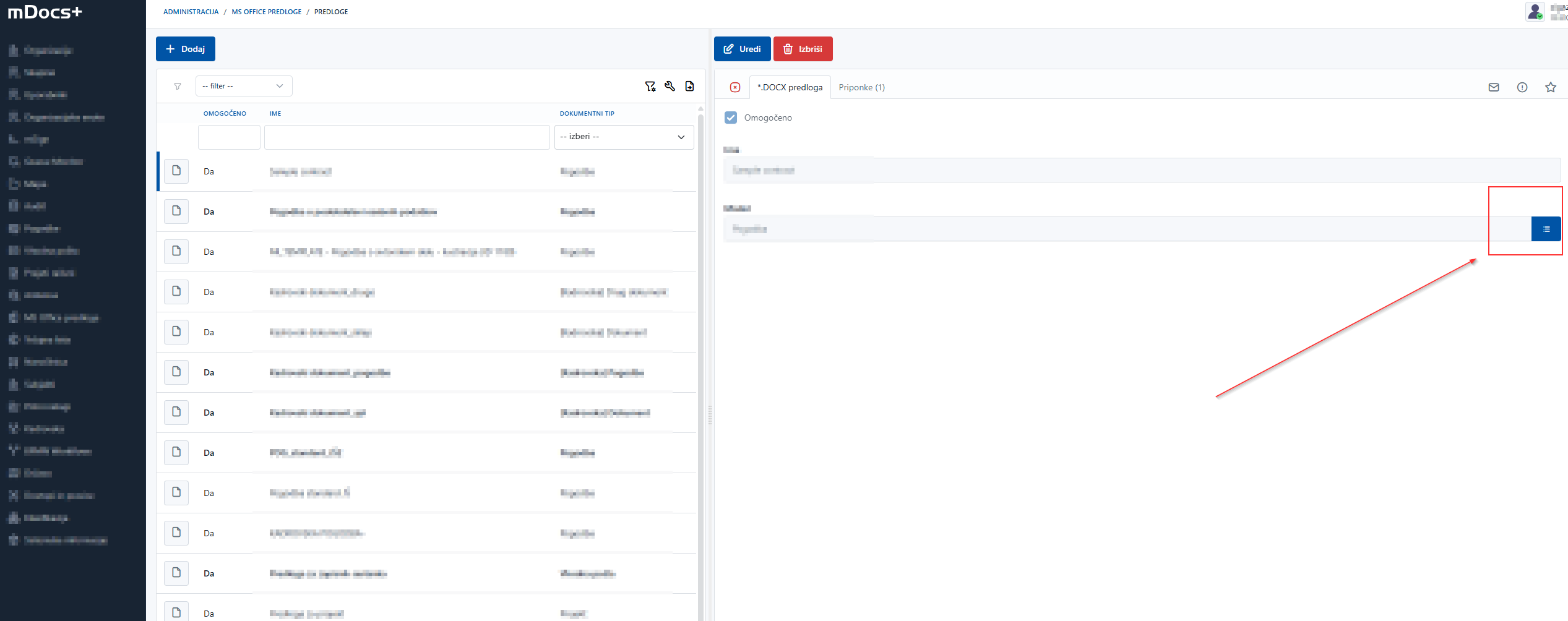This screenshot has width=1568, height=621.
Task: Click the blue list picker button
Action: pyautogui.click(x=1546, y=229)
